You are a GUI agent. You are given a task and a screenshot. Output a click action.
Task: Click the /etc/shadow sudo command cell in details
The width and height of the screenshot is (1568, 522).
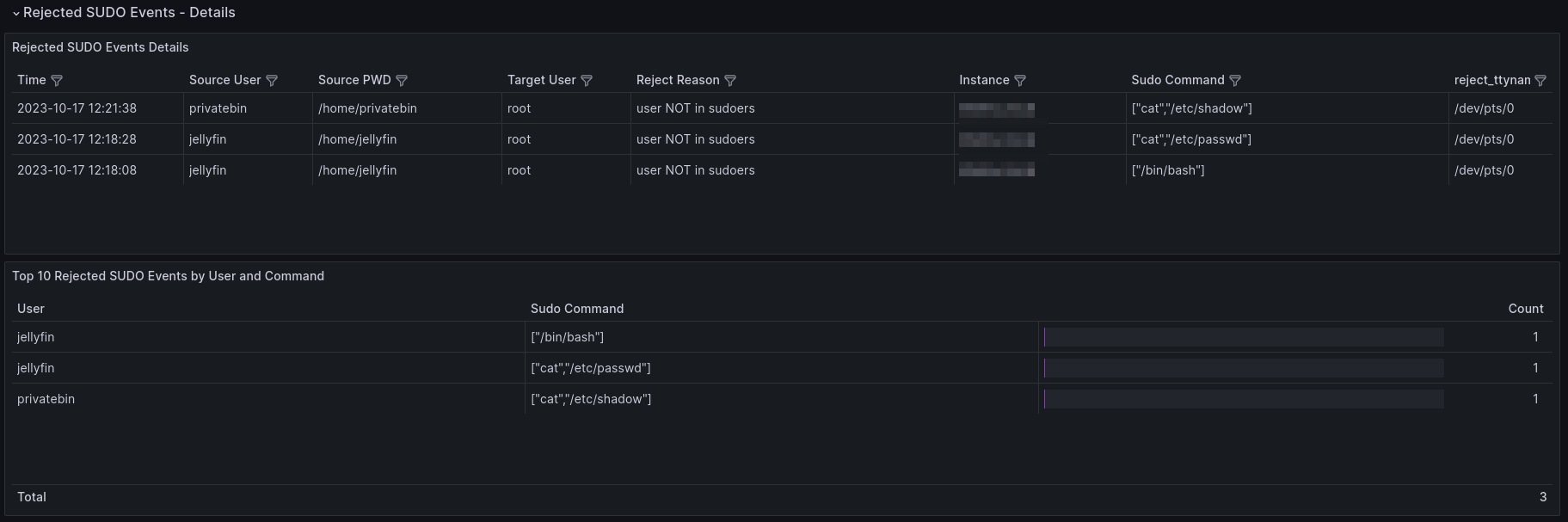tap(1191, 108)
